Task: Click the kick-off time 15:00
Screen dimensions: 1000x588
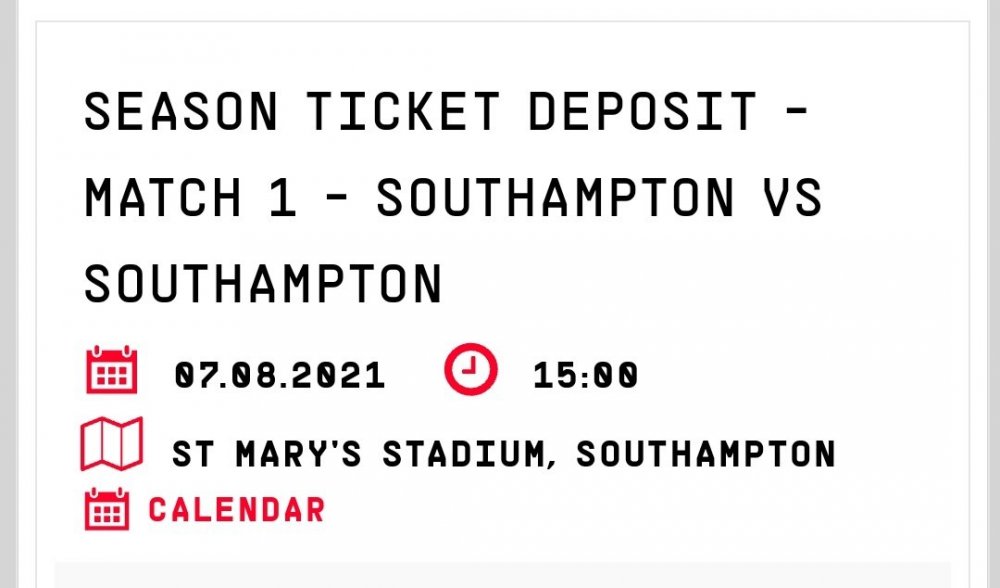Action: (x=585, y=376)
